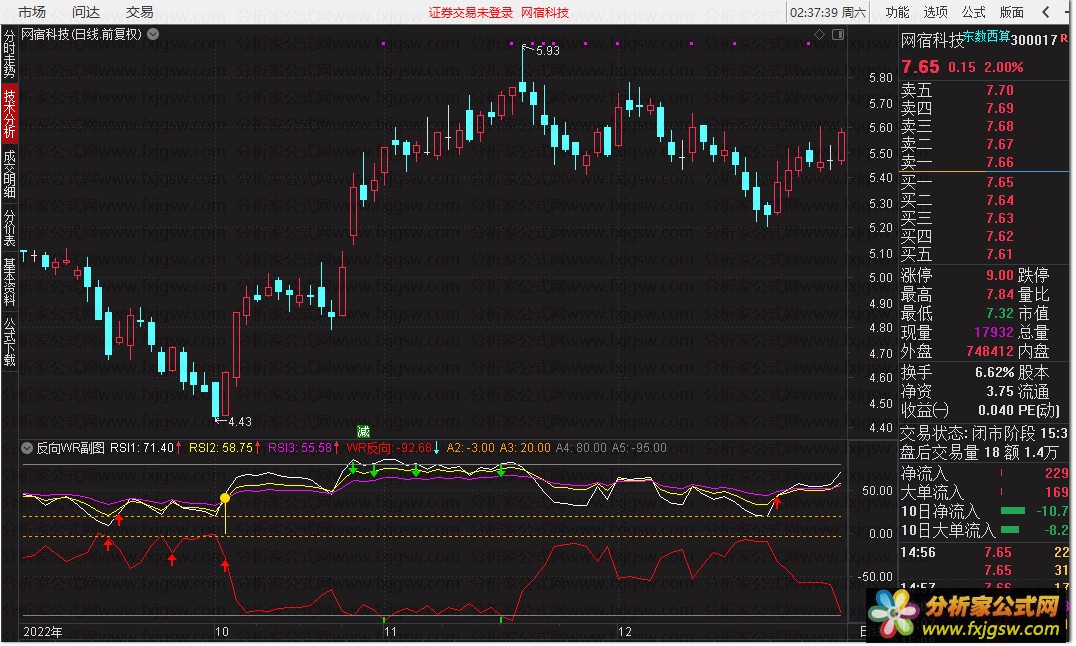Click the back arrow in top bar
The width and height of the screenshot is (1076, 646).
pyautogui.click(x=1046, y=12)
